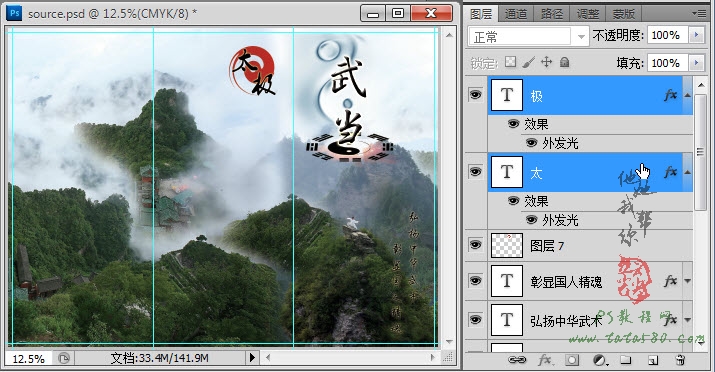Hide 外发光 effect of 太 layer
This screenshot has width=715, height=372.
pyautogui.click(x=531, y=220)
